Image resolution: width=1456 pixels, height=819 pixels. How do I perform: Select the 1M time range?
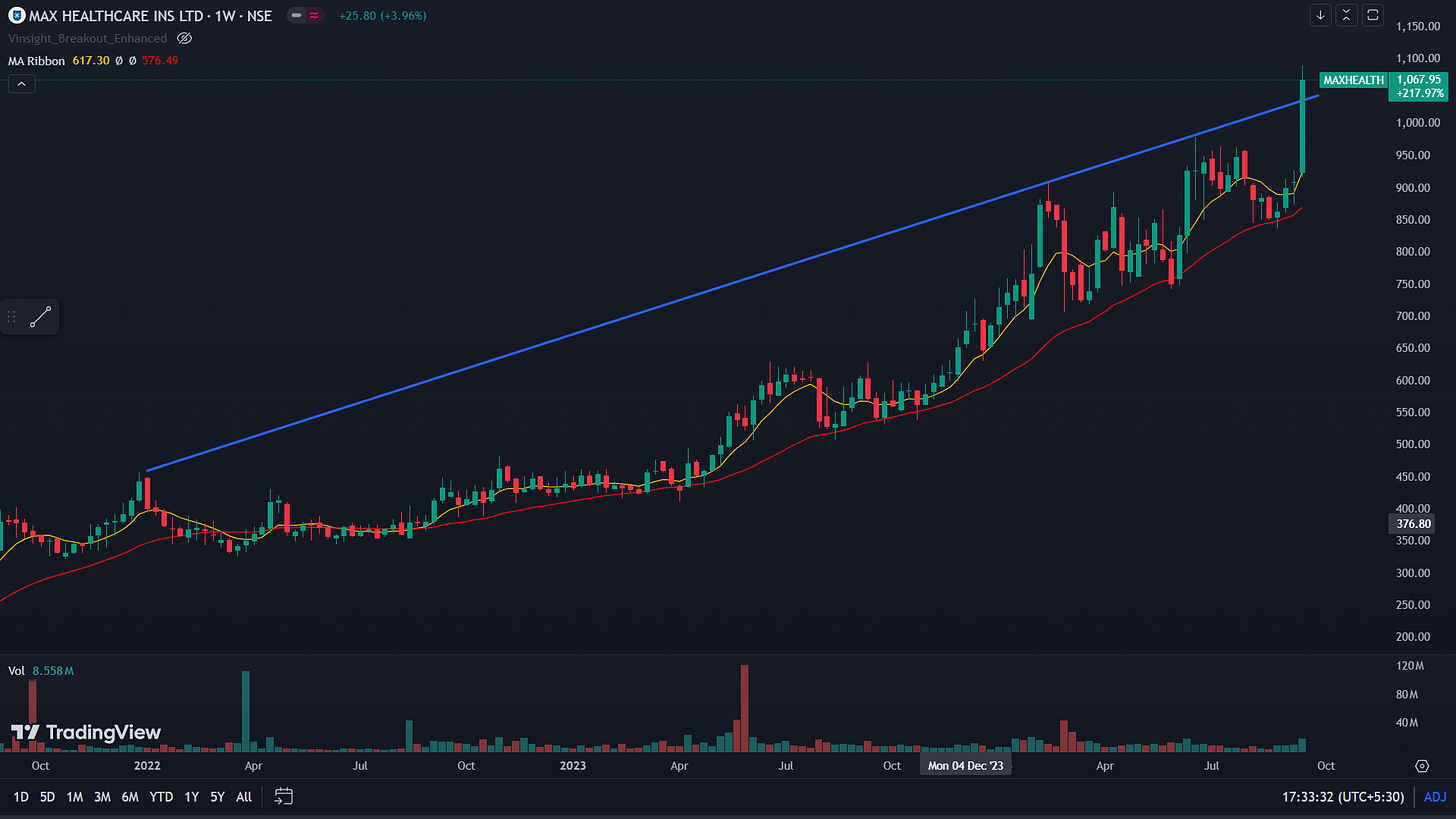(75, 797)
